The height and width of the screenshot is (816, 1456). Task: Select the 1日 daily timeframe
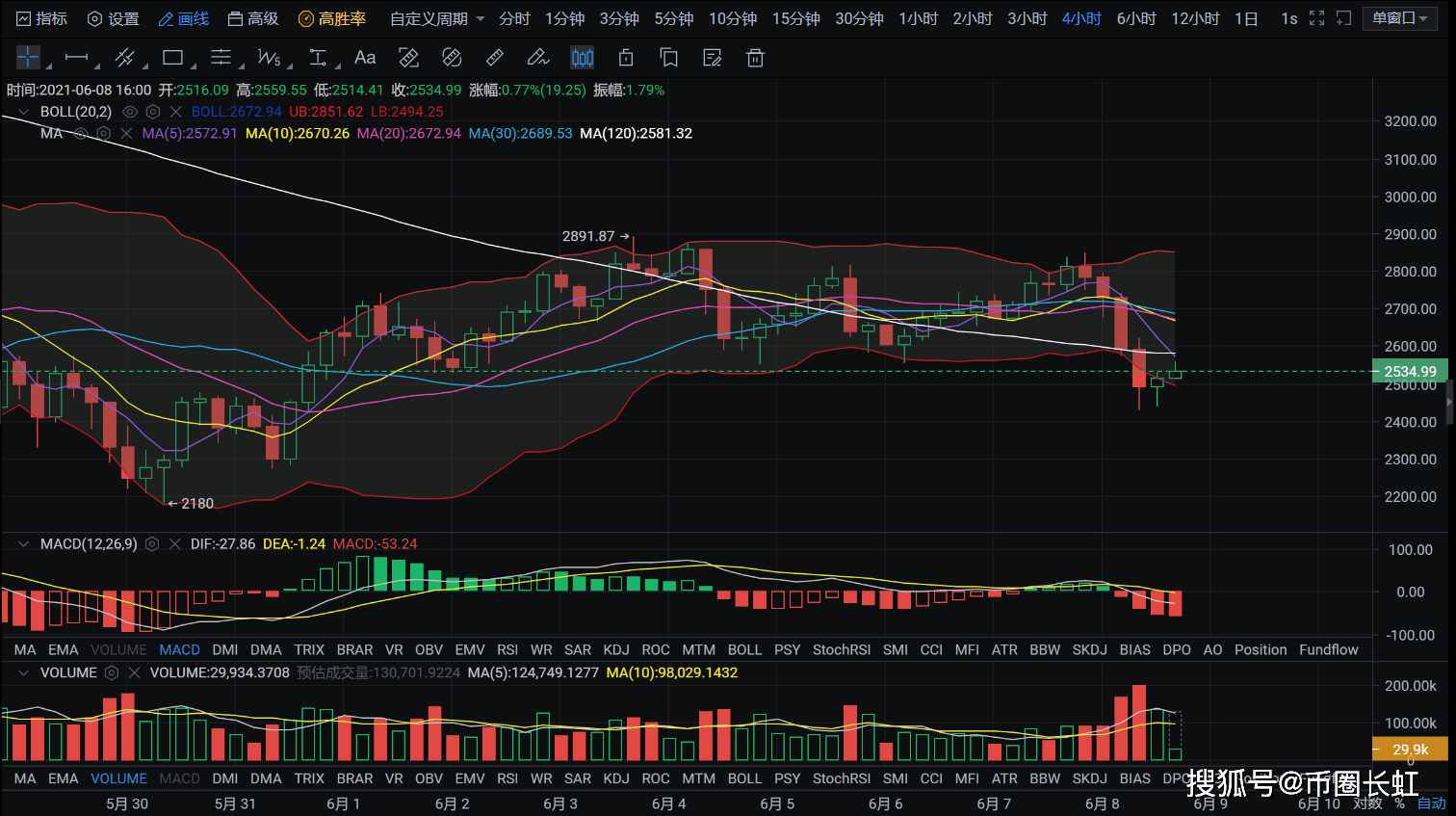click(1246, 18)
